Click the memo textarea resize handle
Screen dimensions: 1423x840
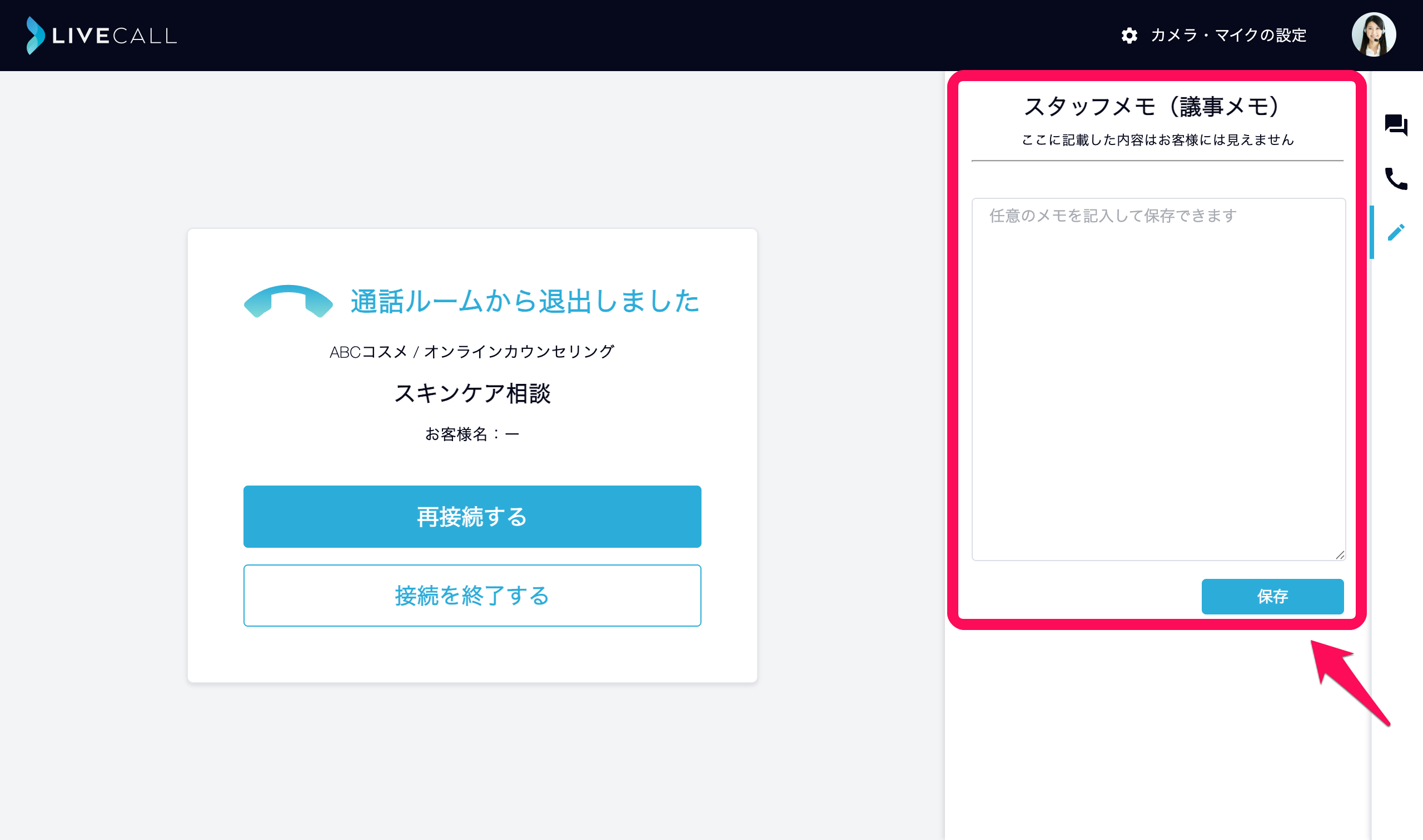pos(1339,554)
